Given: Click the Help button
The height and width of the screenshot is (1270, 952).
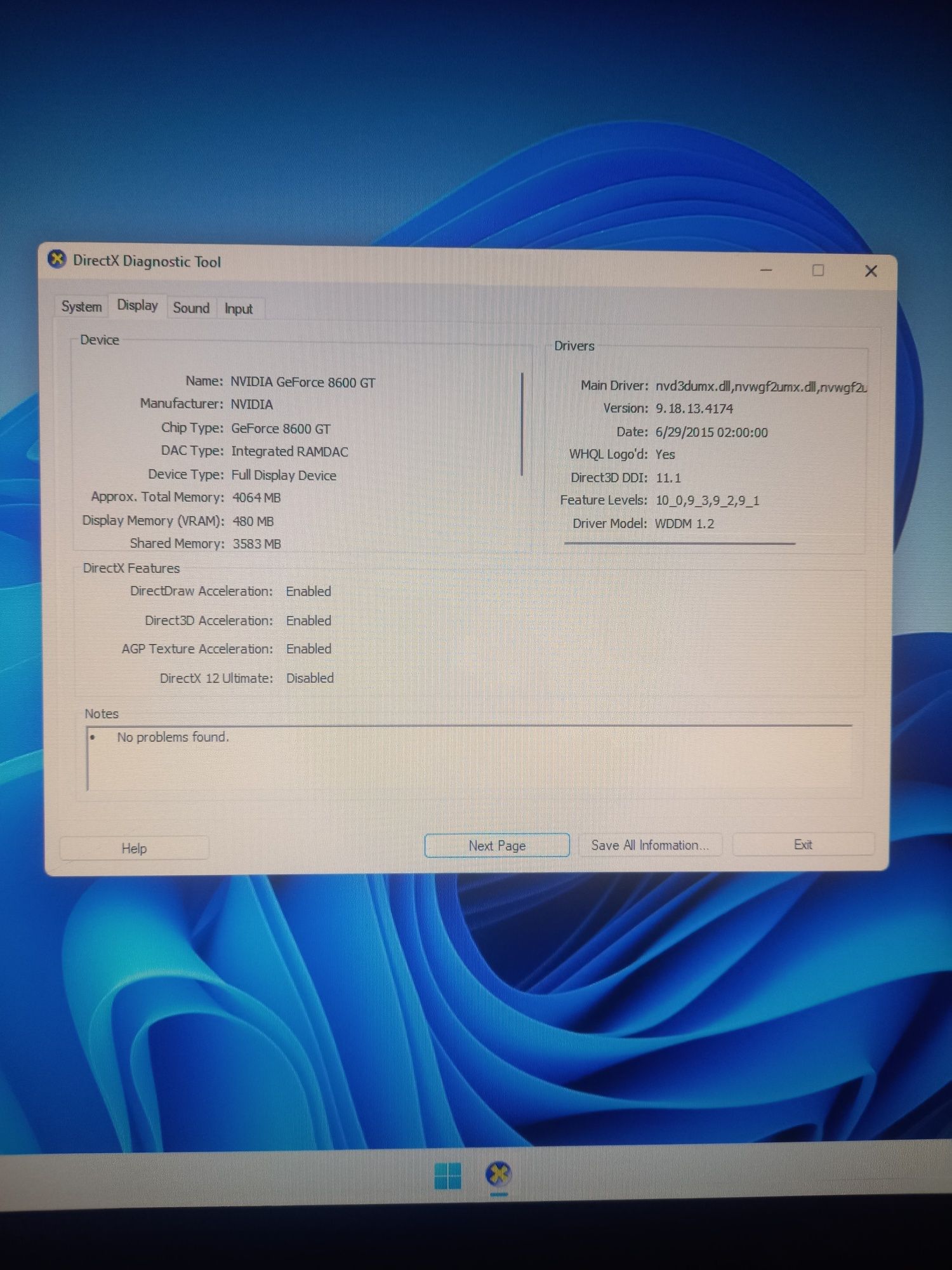Looking at the screenshot, I should tap(134, 848).
